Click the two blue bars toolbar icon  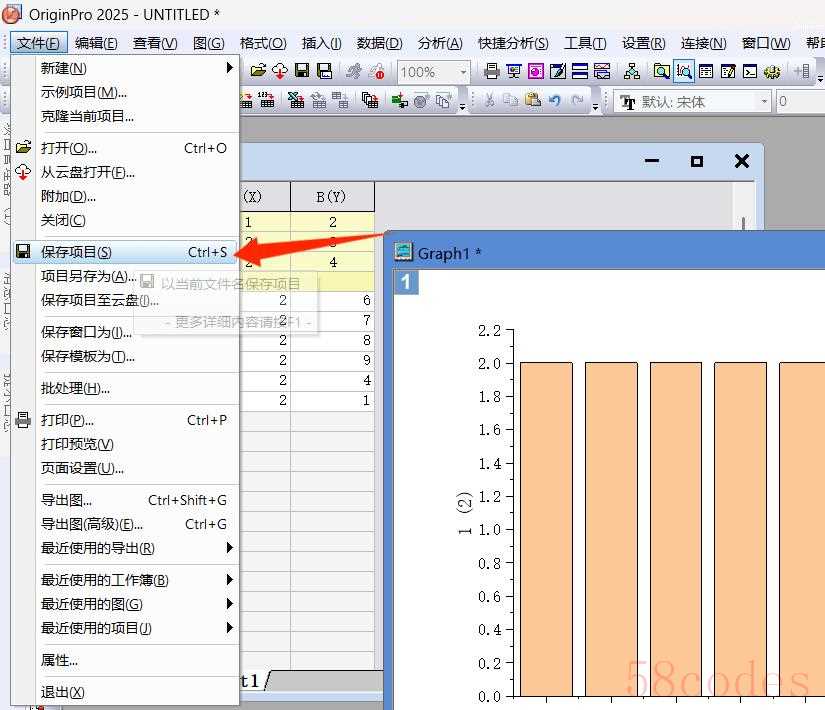click(580, 71)
